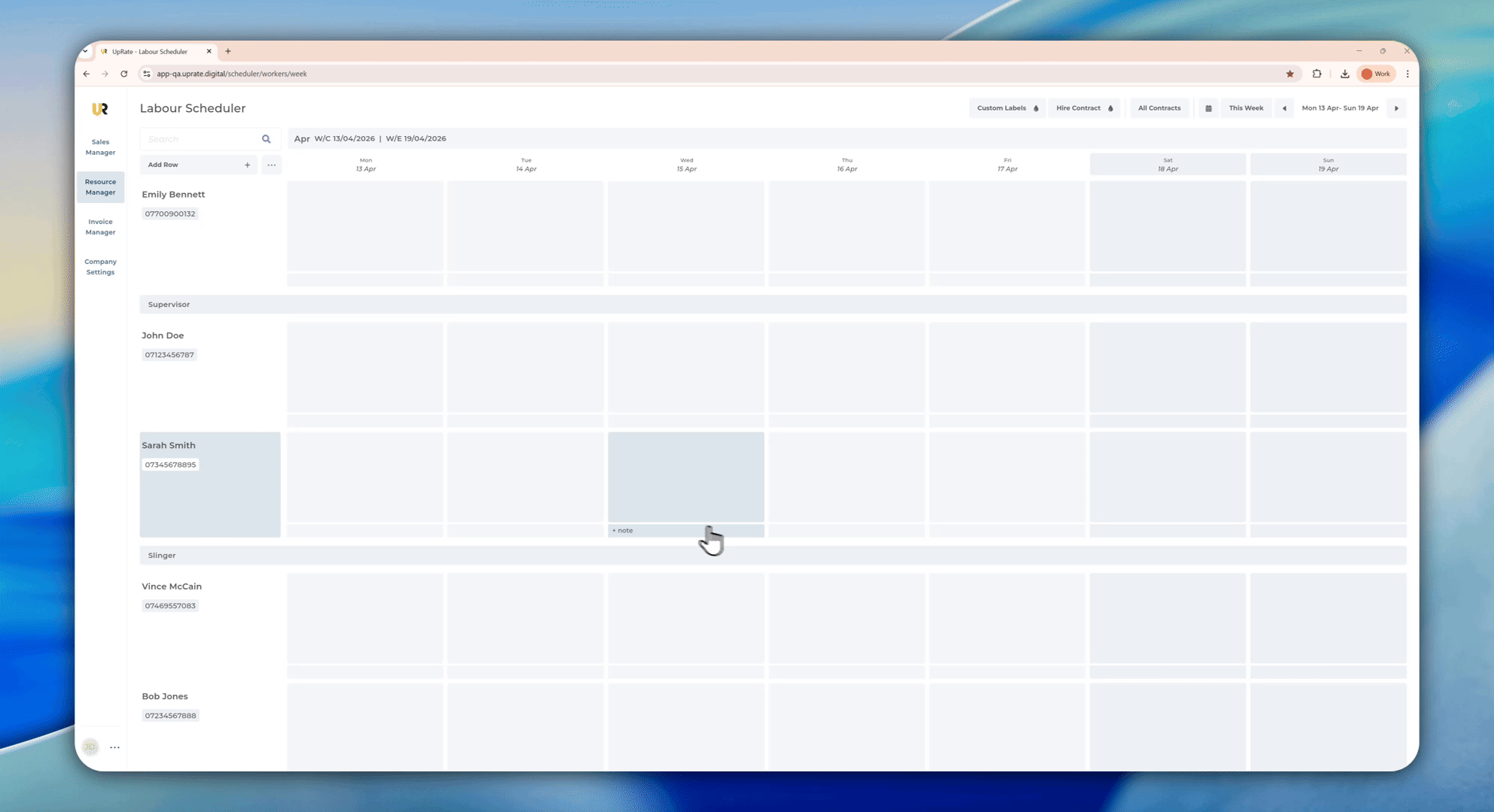Close the UpRate Labour Scheduler tab
Screen dimensions: 1494x812
(x=209, y=51)
